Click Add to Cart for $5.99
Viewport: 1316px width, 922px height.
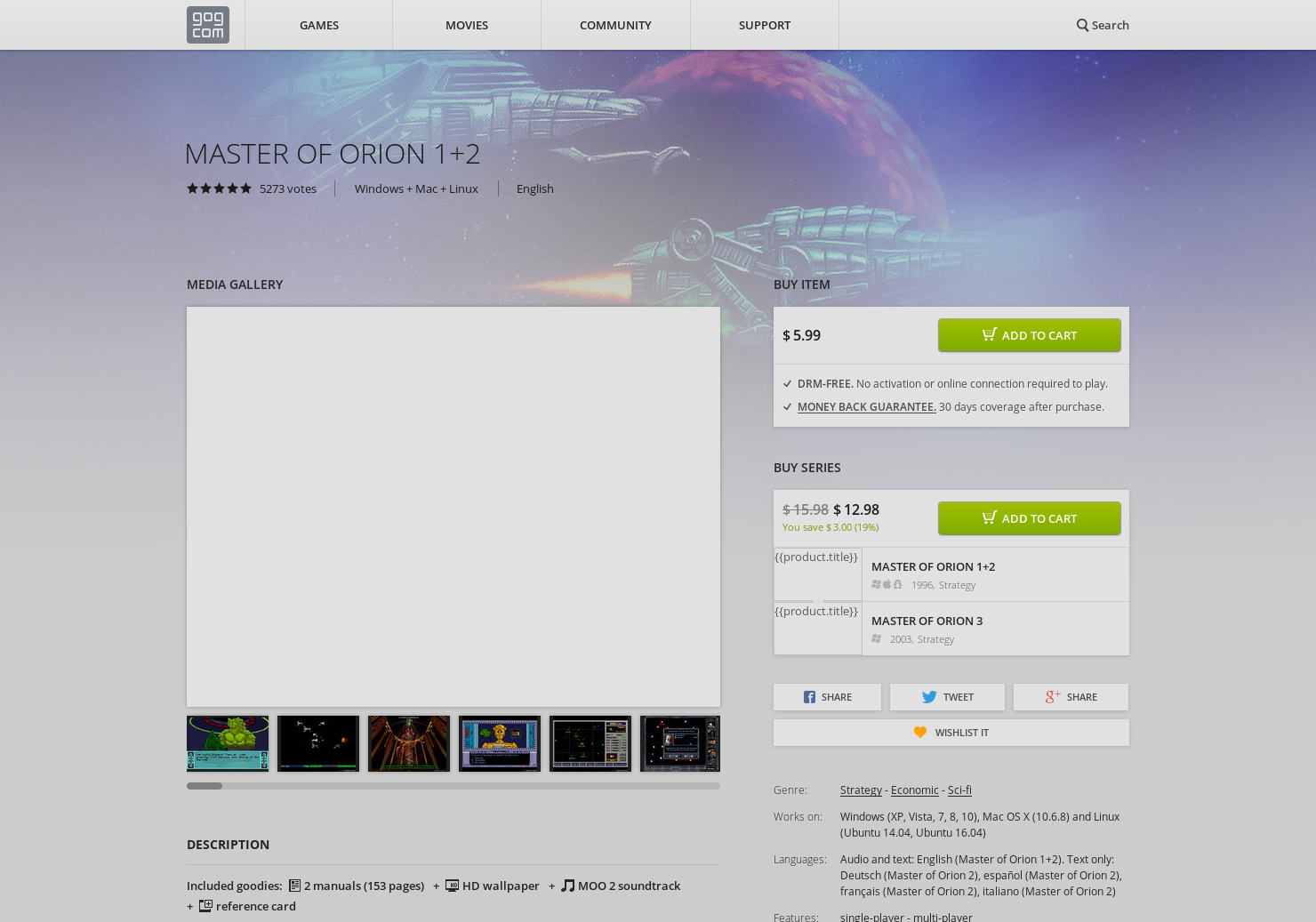pos(1029,335)
